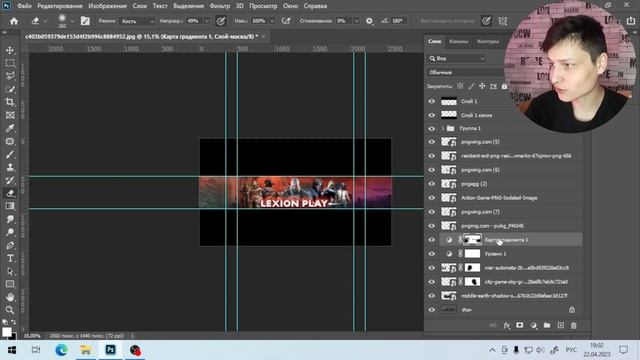Image resolution: width=640 pixels, height=360 pixels.
Task: Open the layer filter Вид dropdown
Action: click(x=457, y=59)
